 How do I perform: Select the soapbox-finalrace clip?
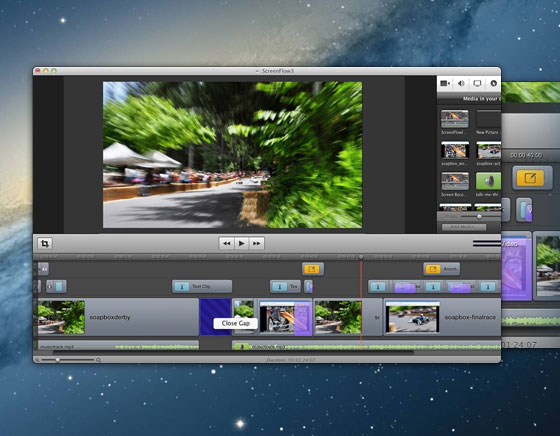pos(442,317)
